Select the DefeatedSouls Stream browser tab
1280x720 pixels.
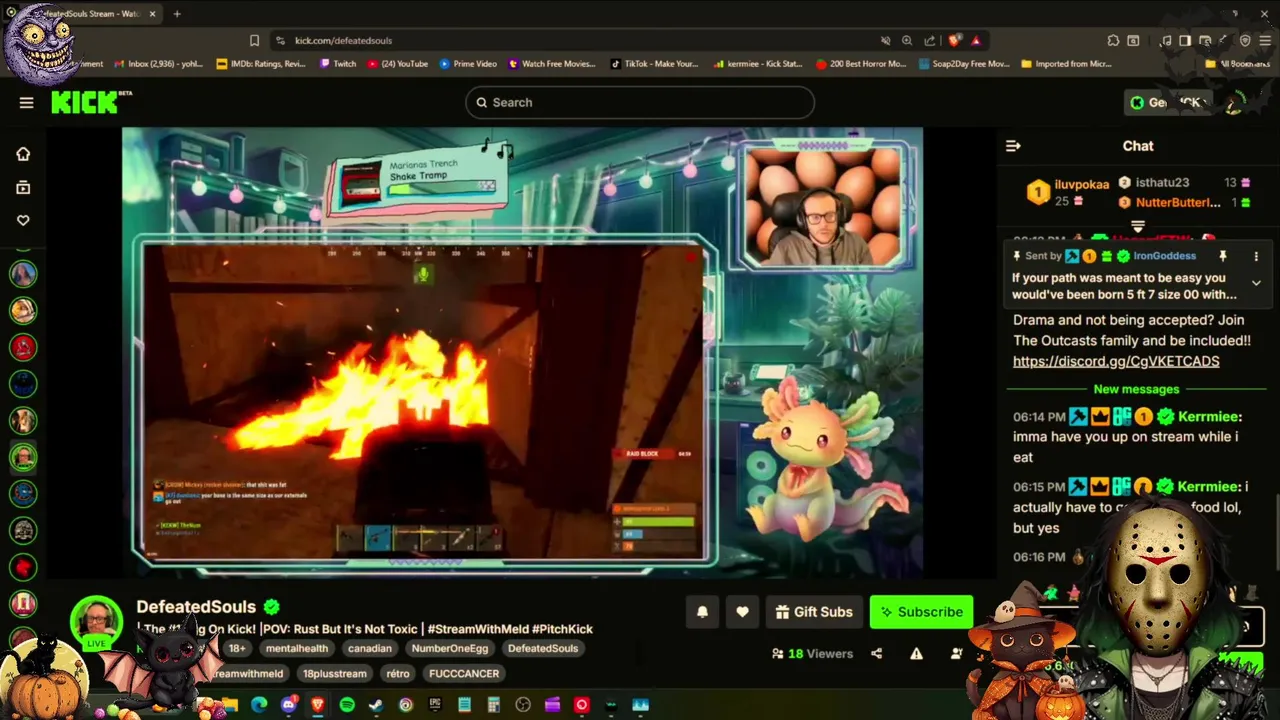90,14
